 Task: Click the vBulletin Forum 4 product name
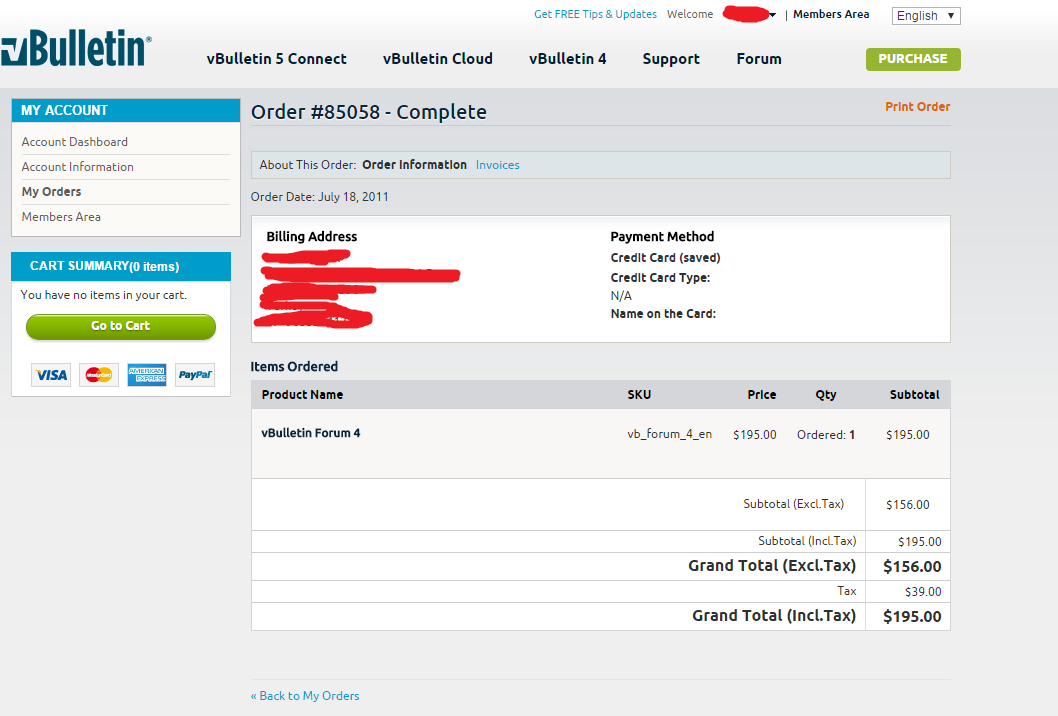point(311,433)
